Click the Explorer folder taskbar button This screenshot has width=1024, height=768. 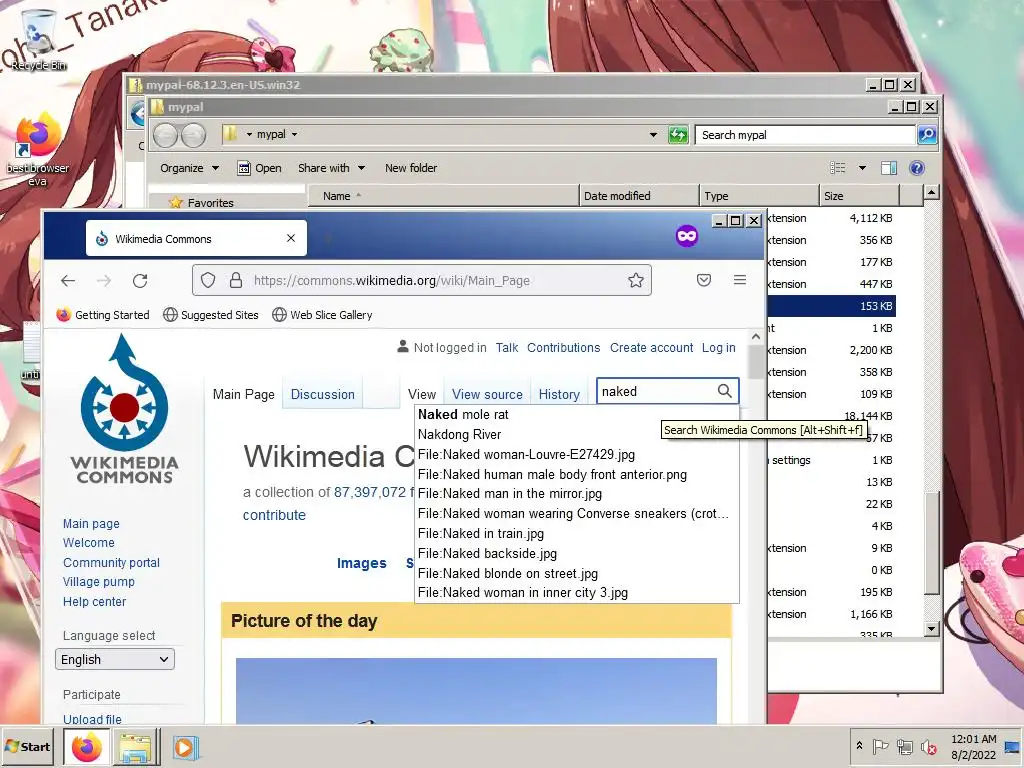click(136, 746)
